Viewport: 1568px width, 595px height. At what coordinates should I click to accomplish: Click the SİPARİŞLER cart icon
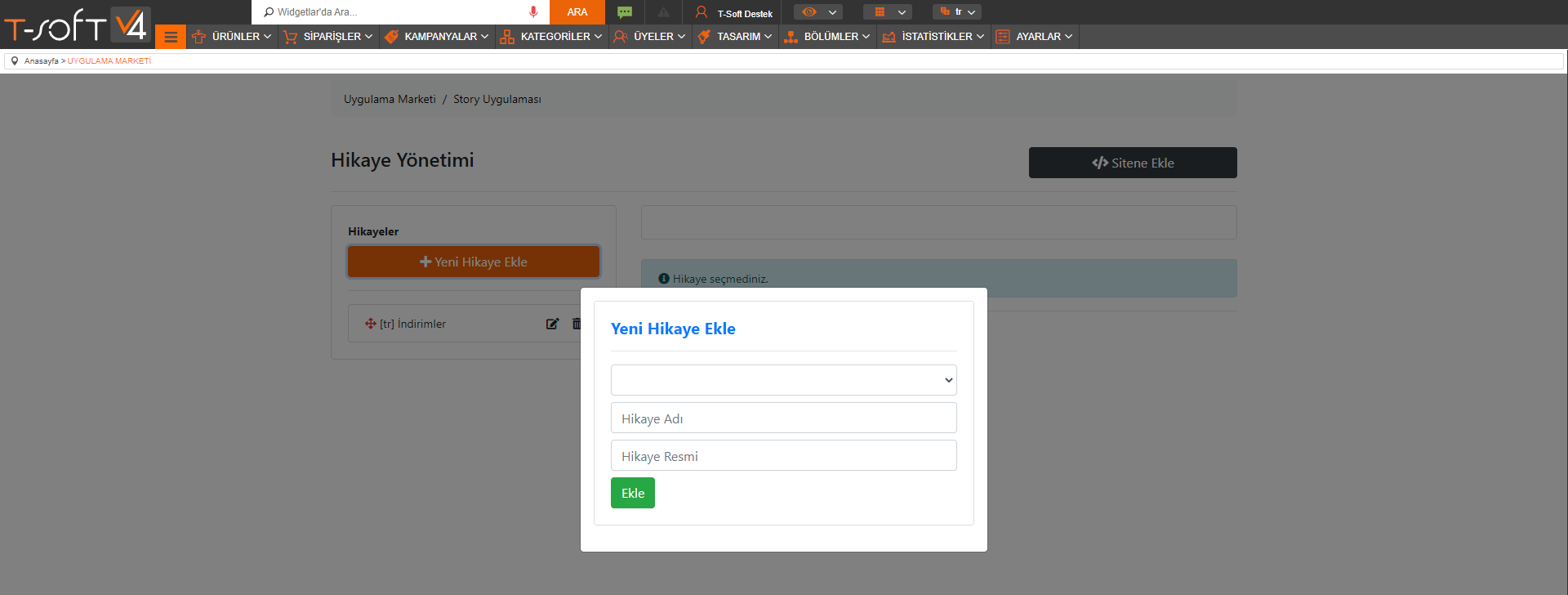coord(290,37)
